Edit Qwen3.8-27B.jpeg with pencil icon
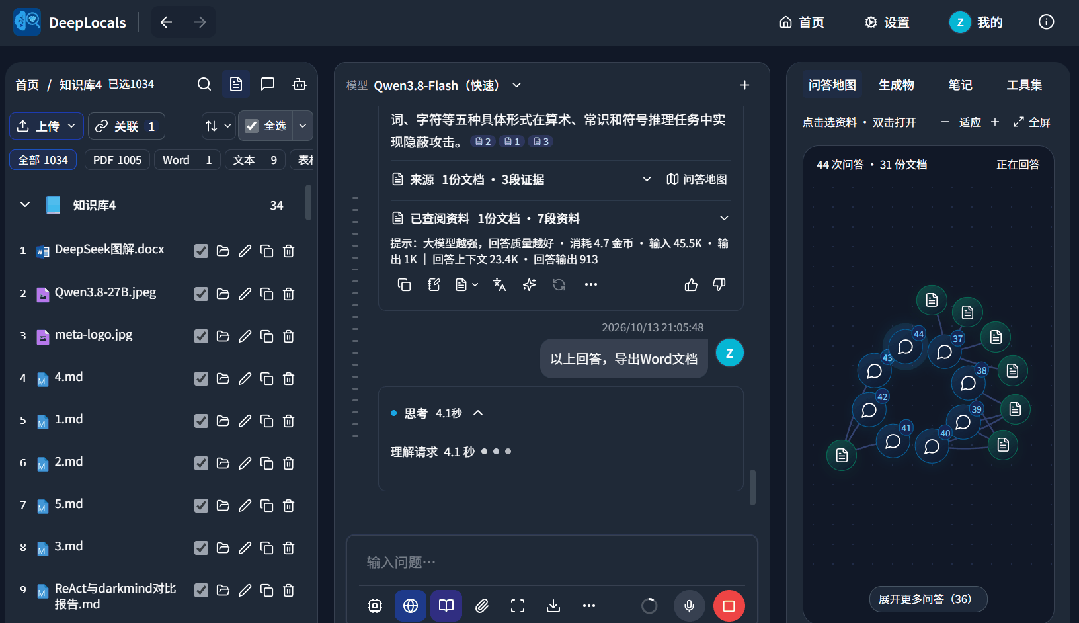 pos(245,294)
